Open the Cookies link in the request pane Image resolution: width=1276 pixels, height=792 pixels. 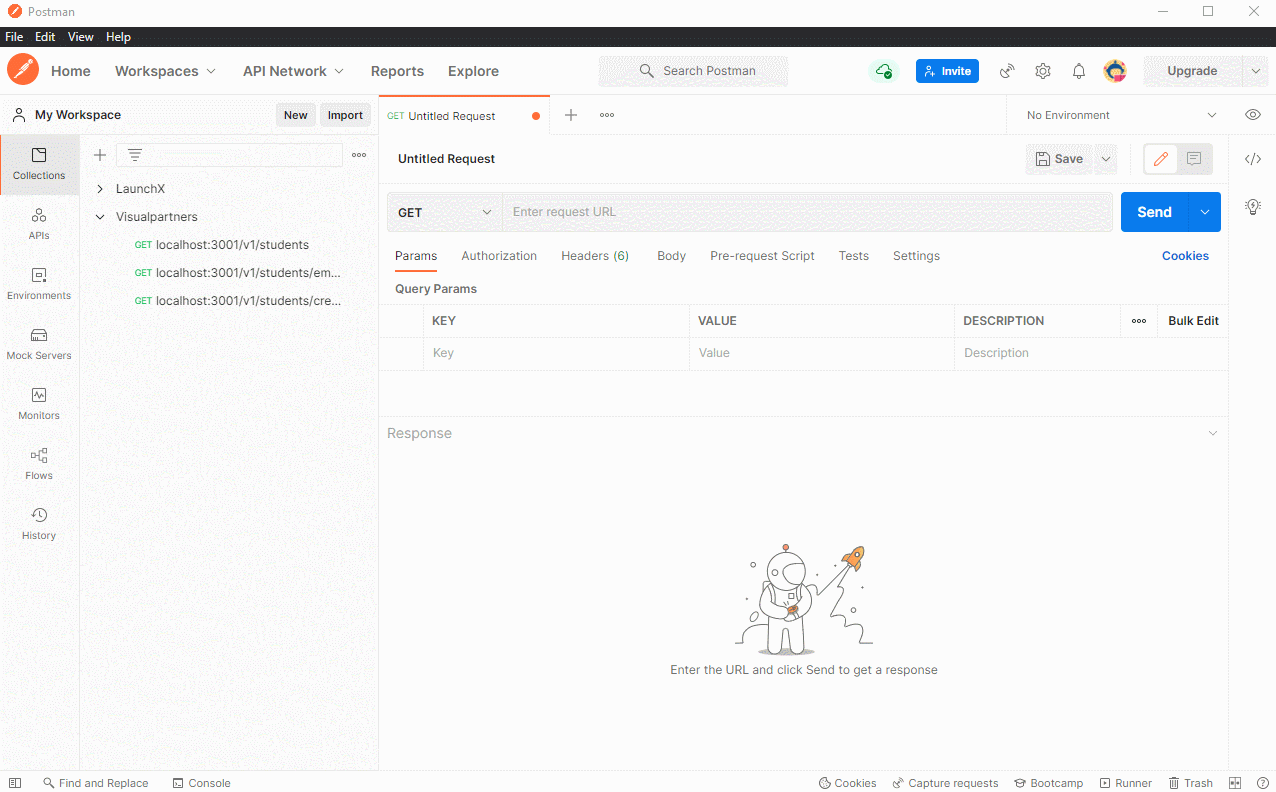coord(1185,256)
